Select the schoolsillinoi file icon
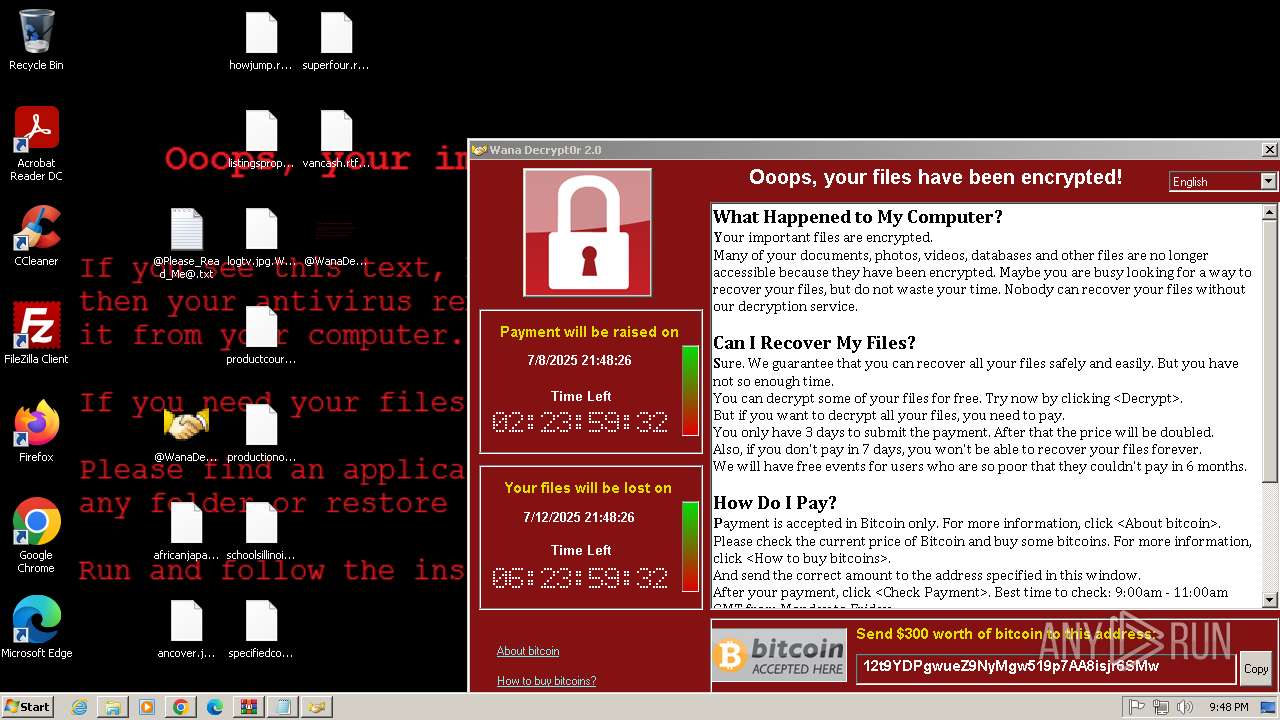The height and width of the screenshot is (720, 1280). (261, 532)
